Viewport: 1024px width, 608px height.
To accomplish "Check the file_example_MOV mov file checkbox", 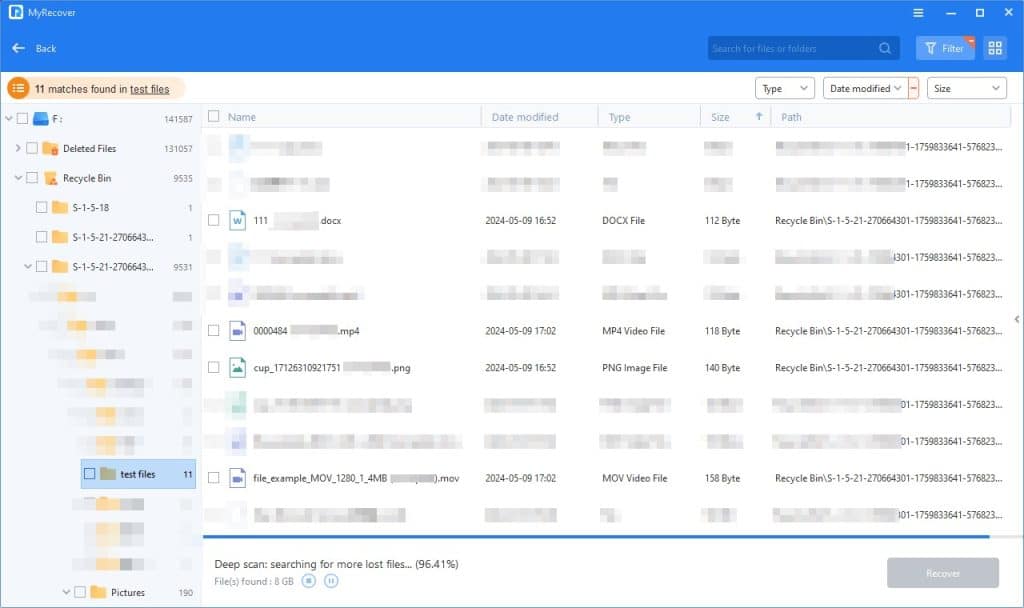I will pyautogui.click(x=214, y=477).
